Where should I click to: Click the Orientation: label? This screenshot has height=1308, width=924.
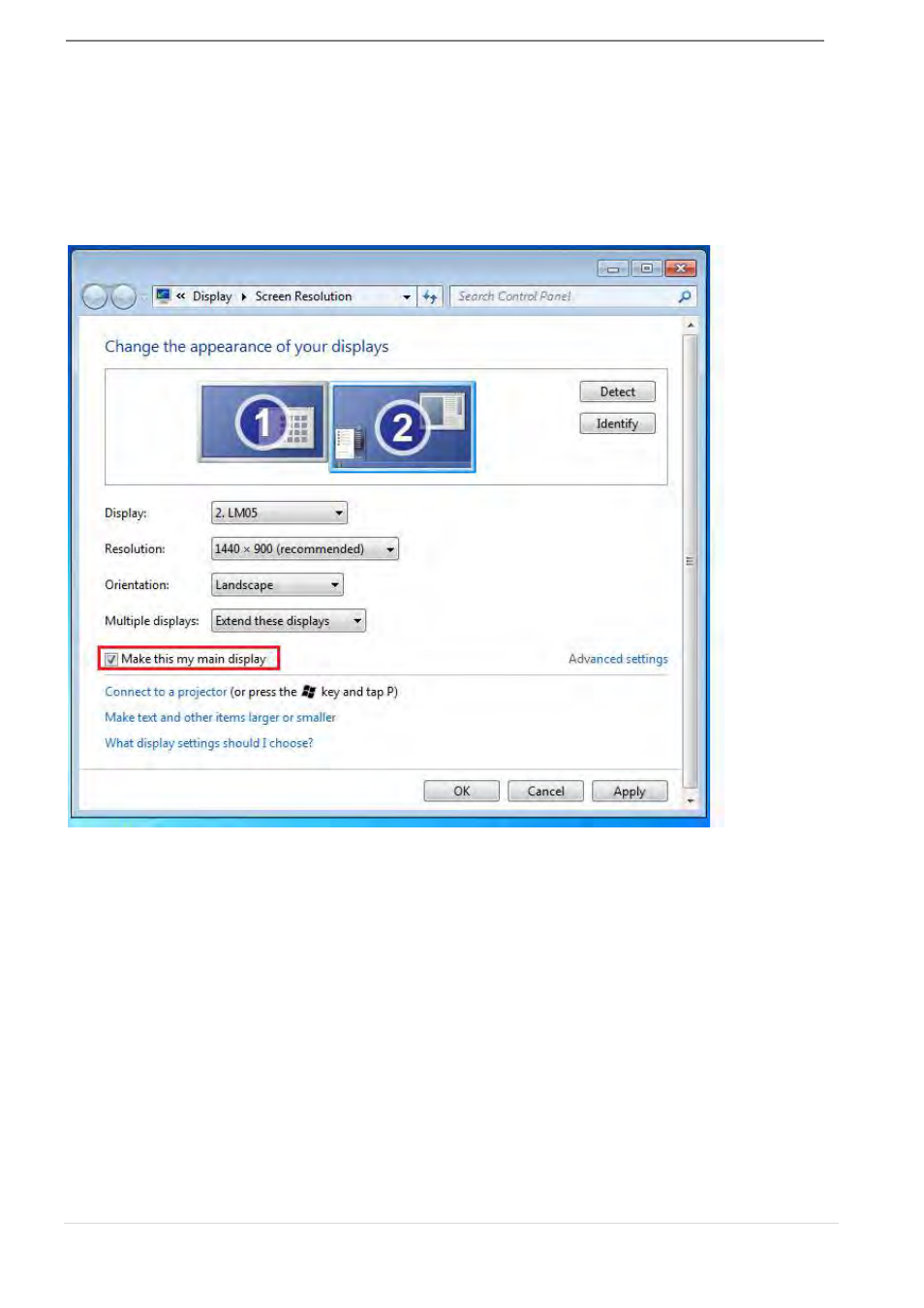click(x=137, y=585)
